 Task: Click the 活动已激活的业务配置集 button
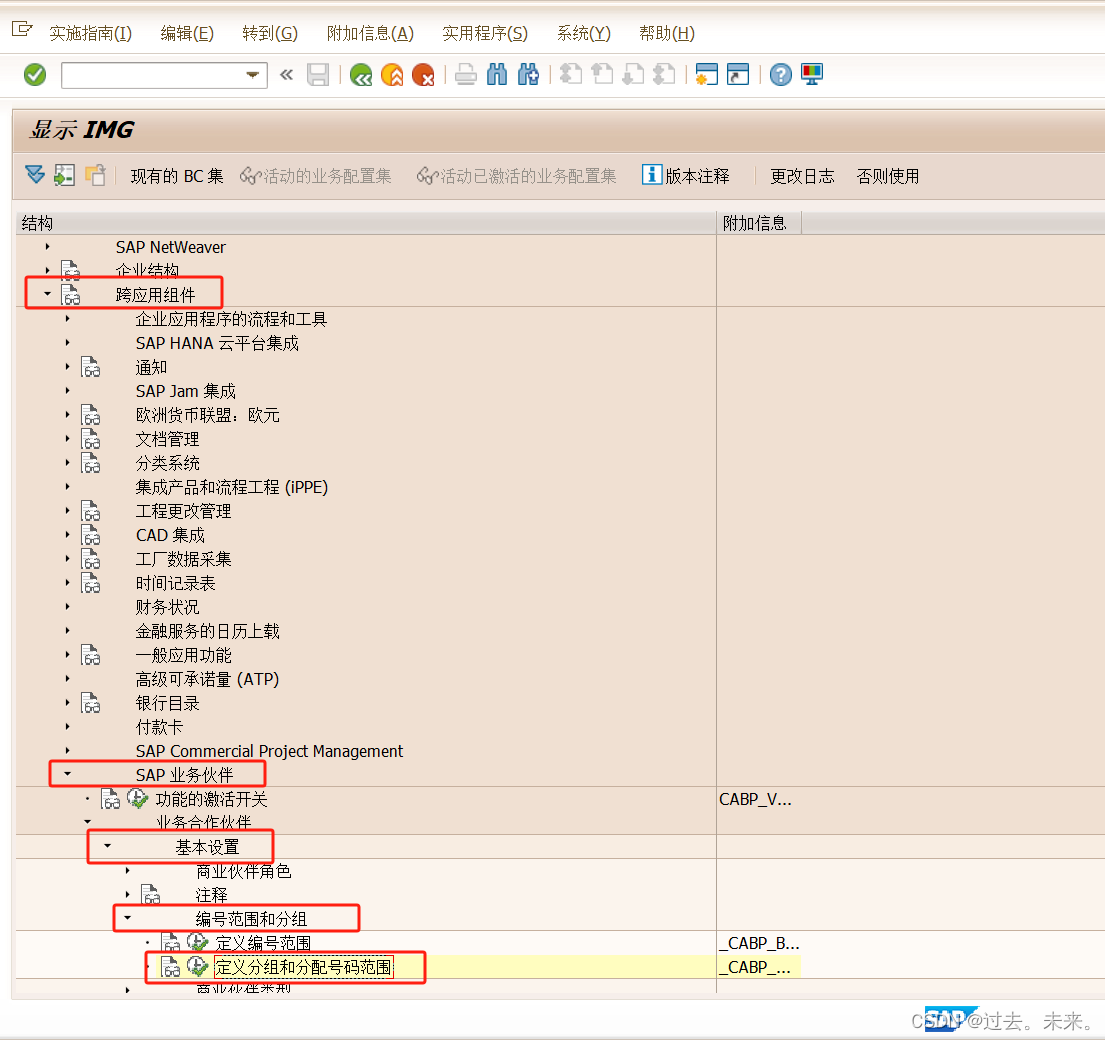point(516,176)
